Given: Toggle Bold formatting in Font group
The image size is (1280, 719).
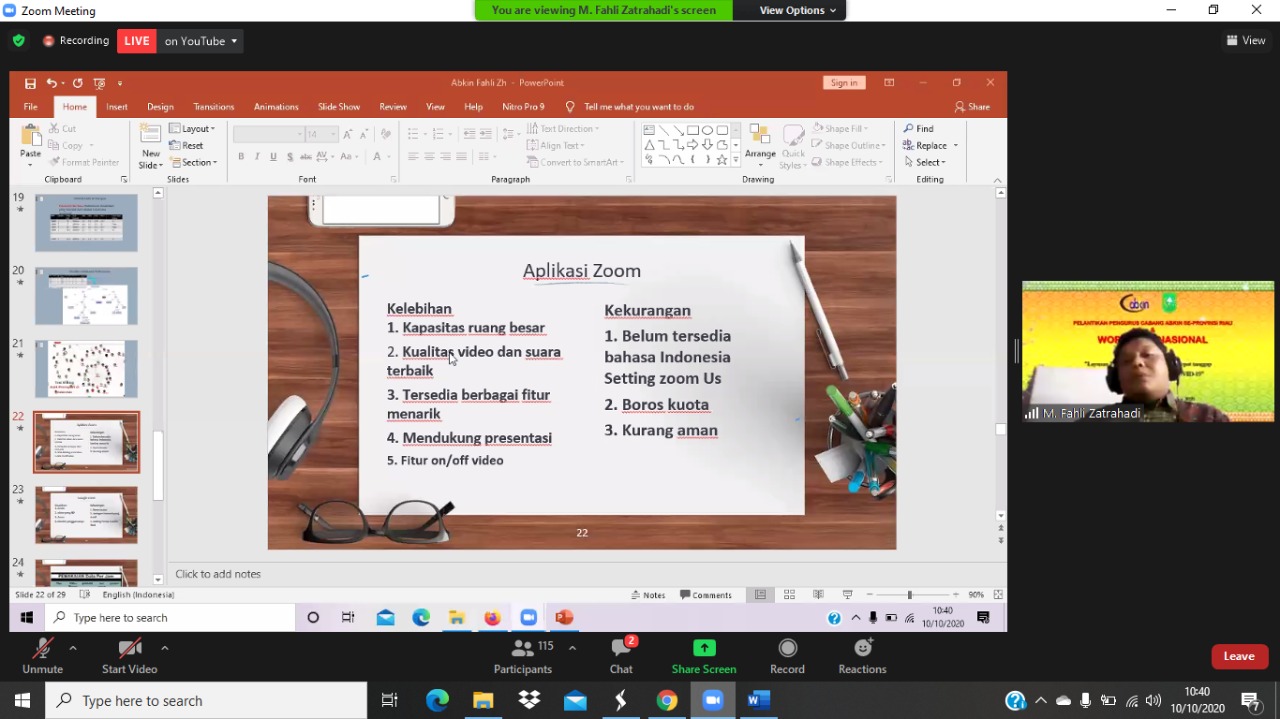Looking at the screenshot, I should tap(241, 157).
